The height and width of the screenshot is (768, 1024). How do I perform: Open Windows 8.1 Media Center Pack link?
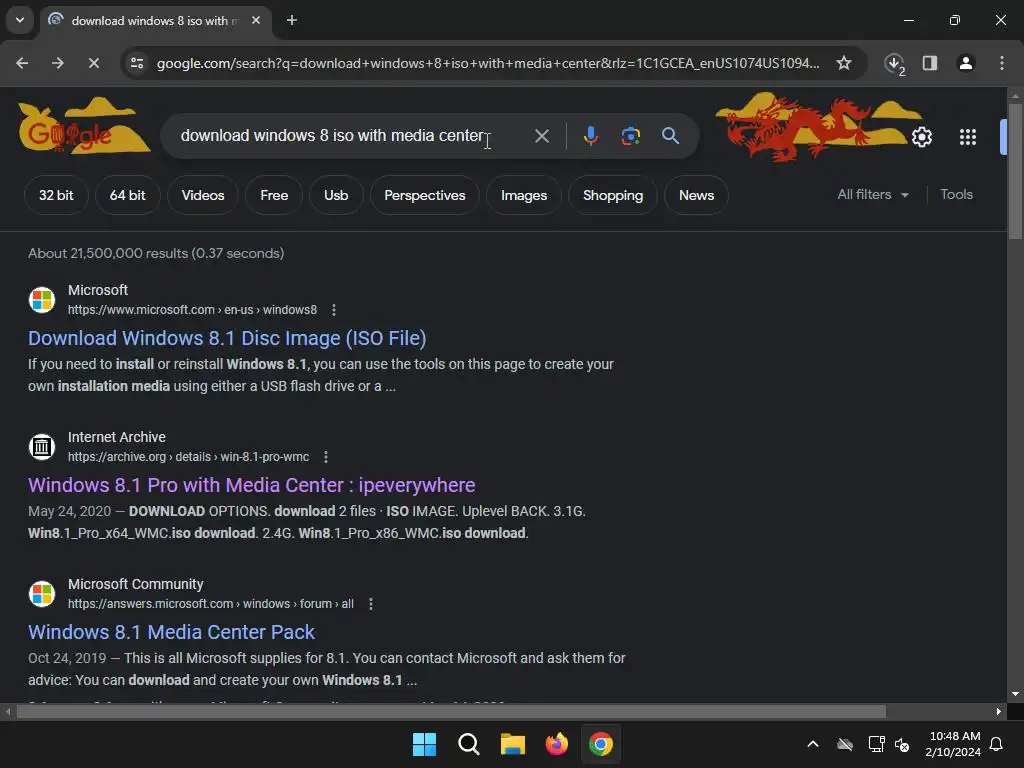171,632
